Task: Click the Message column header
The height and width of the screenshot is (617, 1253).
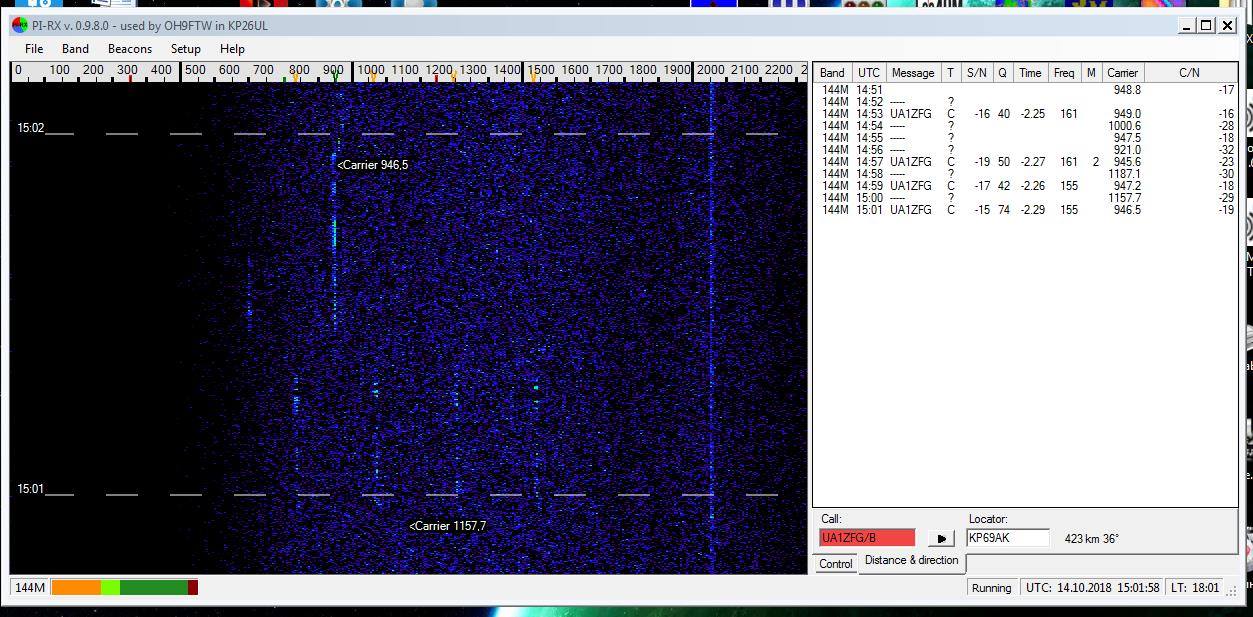Action: [x=913, y=72]
